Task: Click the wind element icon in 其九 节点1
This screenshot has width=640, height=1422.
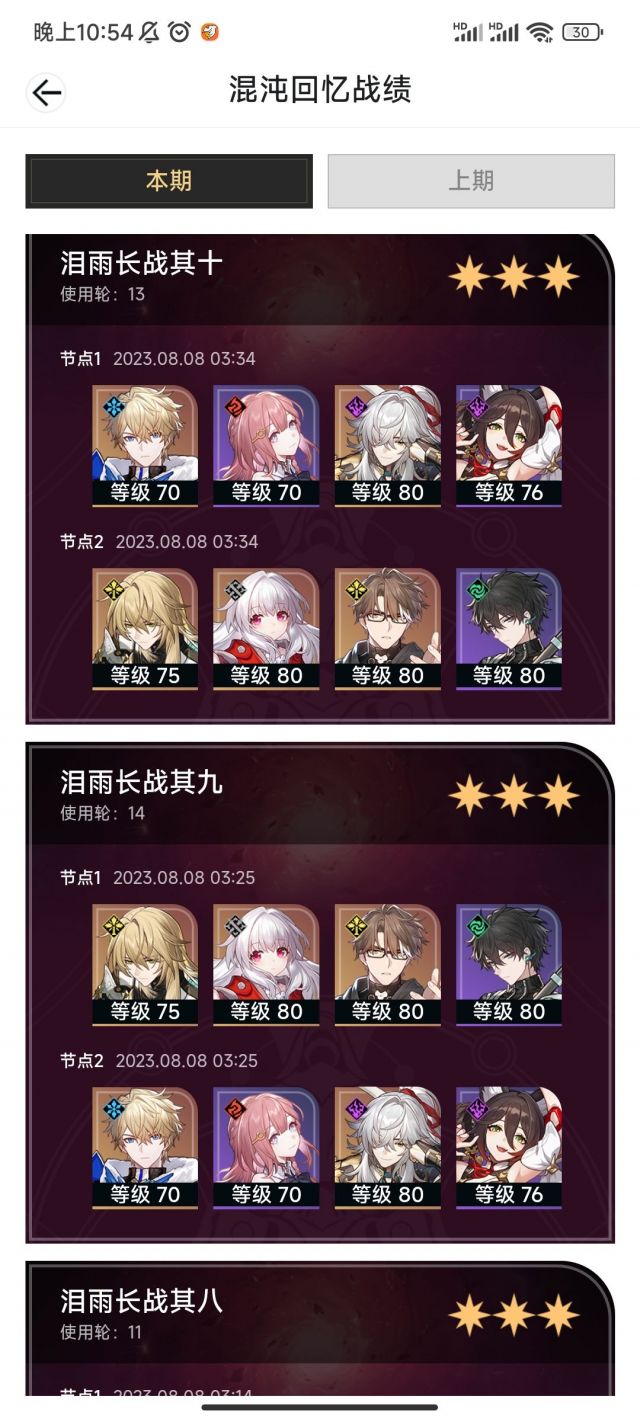Action: click(x=477, y=925)
